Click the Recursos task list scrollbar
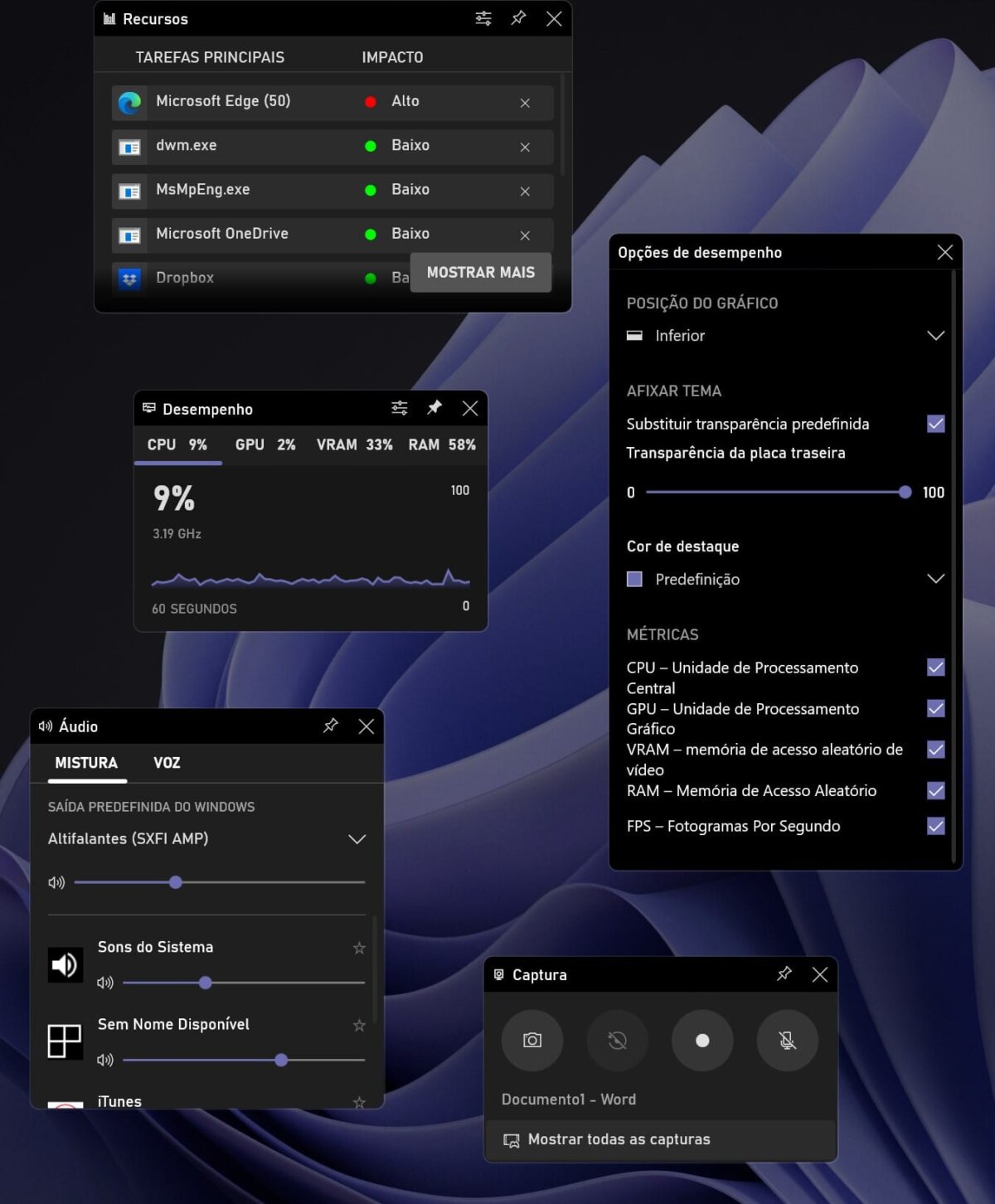 [563, 124]
